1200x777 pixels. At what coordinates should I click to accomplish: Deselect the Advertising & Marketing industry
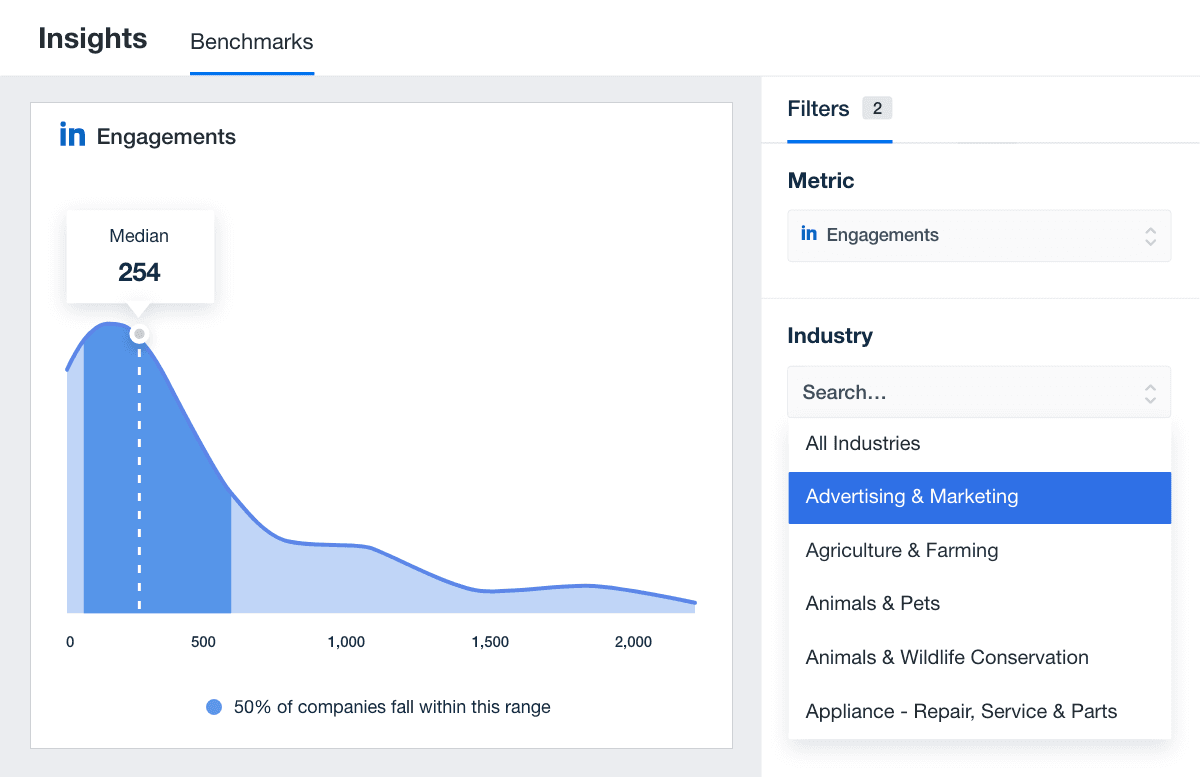point(911,497)
